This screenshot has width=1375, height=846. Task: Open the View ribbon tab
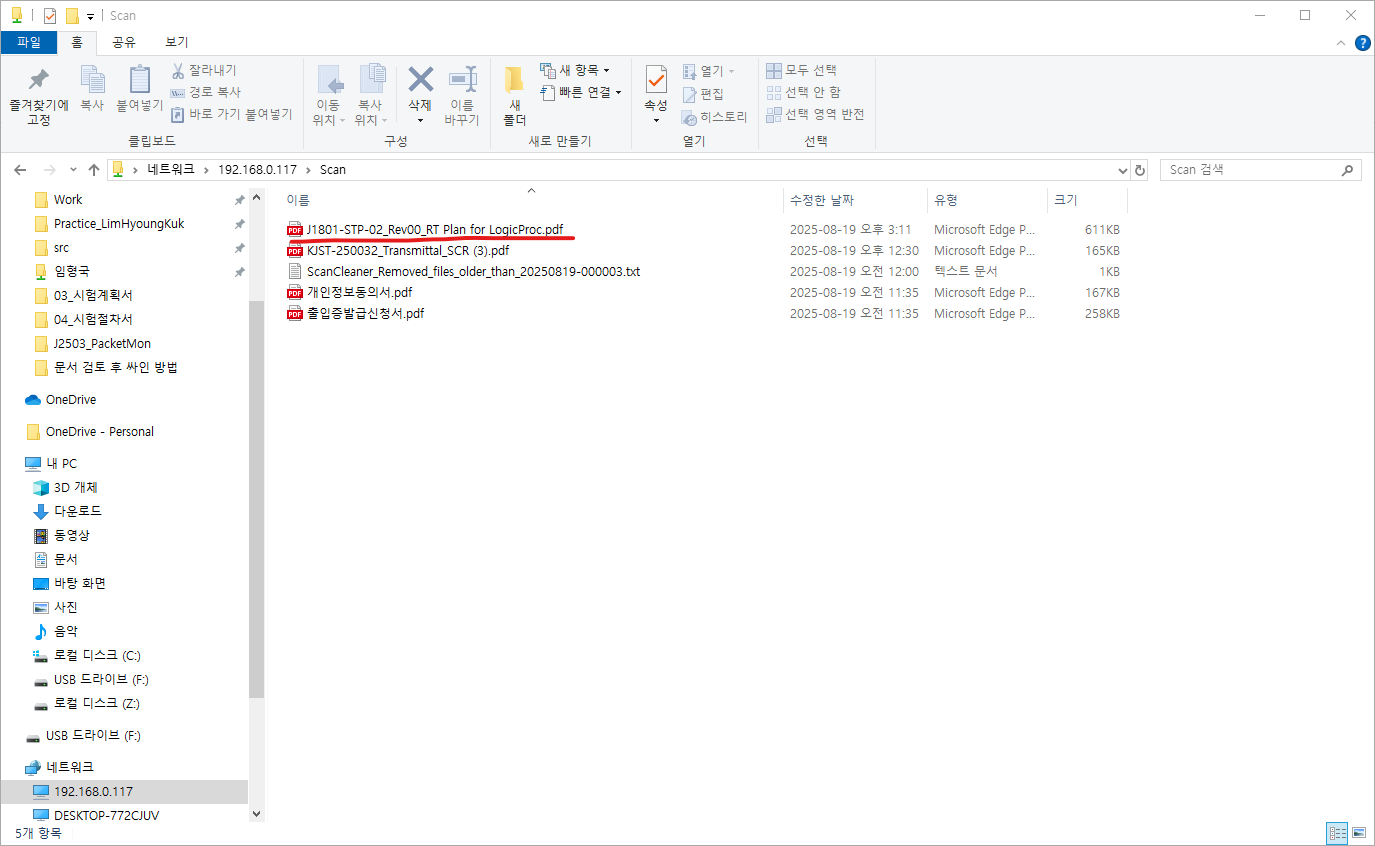click(x=177, y=42)
